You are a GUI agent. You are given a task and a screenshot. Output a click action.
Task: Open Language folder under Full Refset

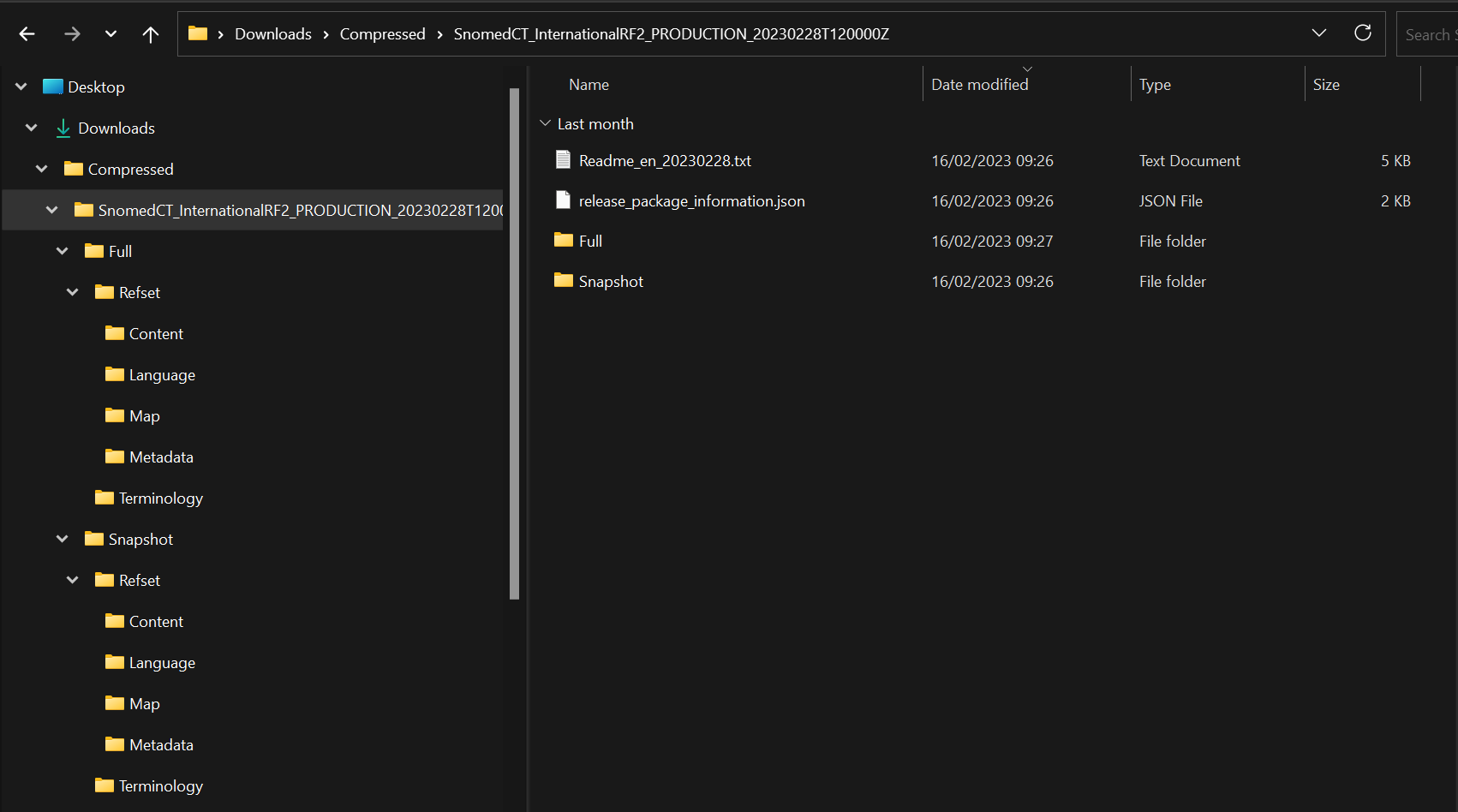coord(162,375)
